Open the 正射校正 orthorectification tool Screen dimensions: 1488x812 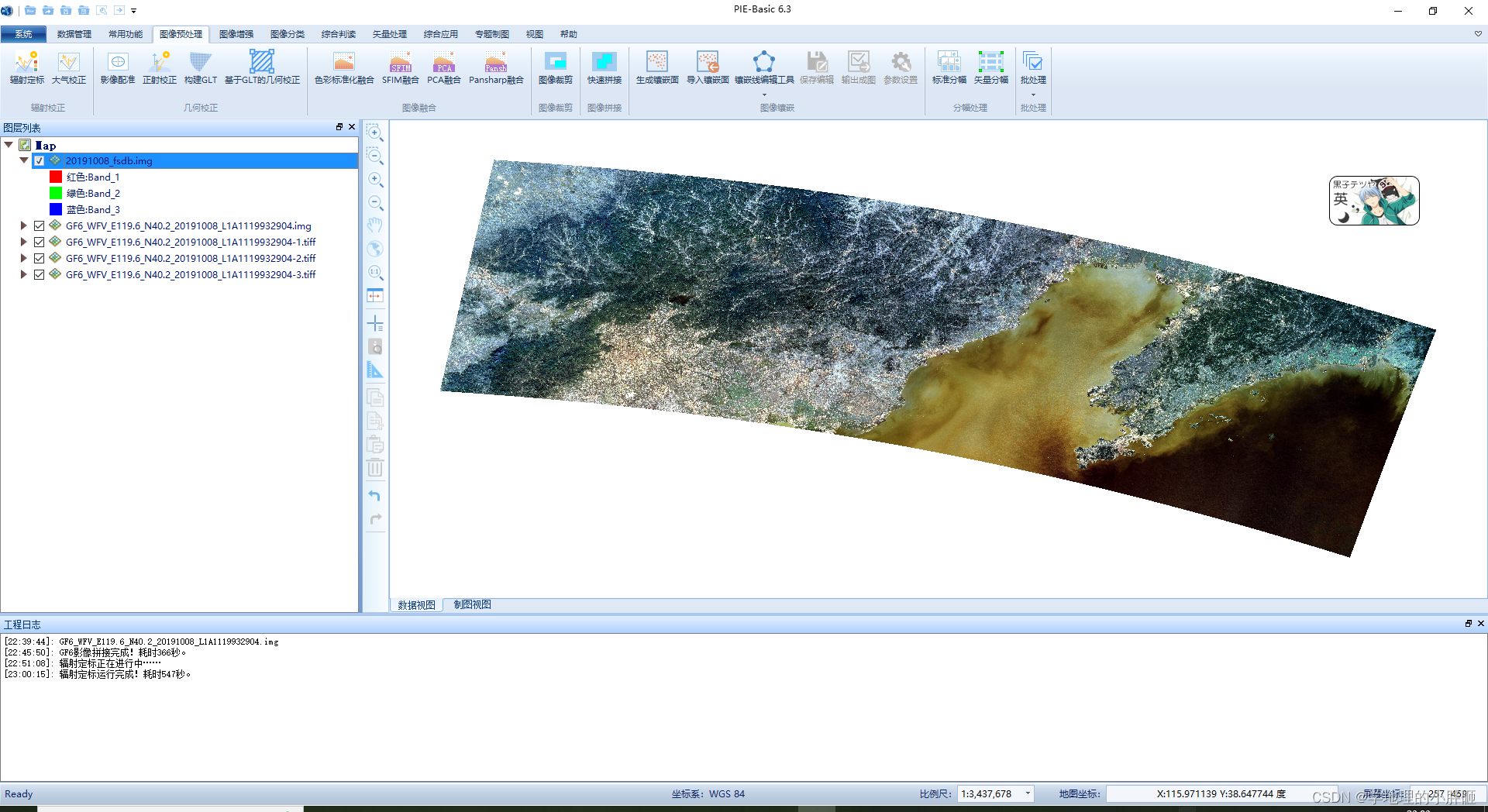coord(160,67)
